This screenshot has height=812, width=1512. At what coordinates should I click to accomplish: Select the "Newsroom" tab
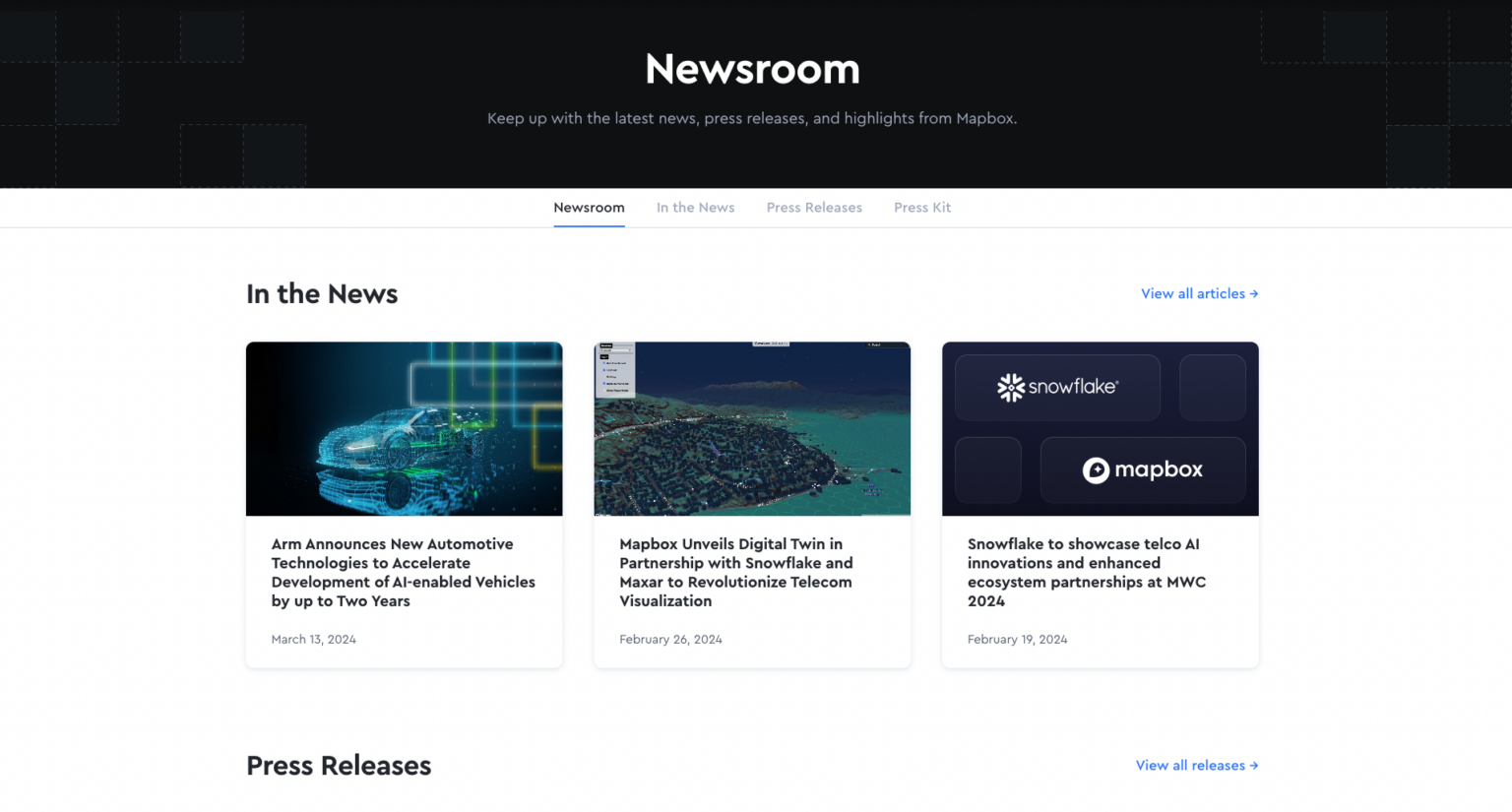(x=589, y=208)
